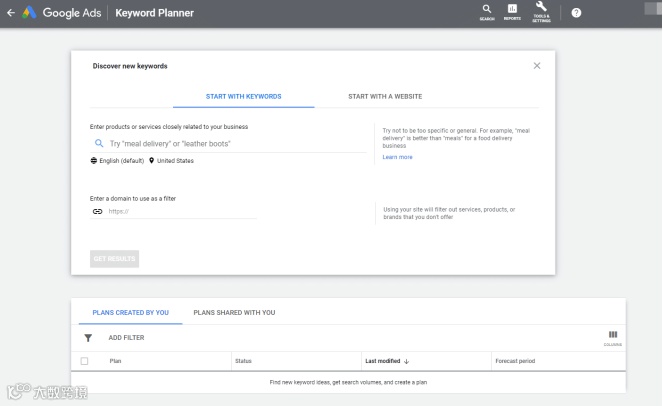
Task: Open the Search icon in top bar
Action: (487, 11)
